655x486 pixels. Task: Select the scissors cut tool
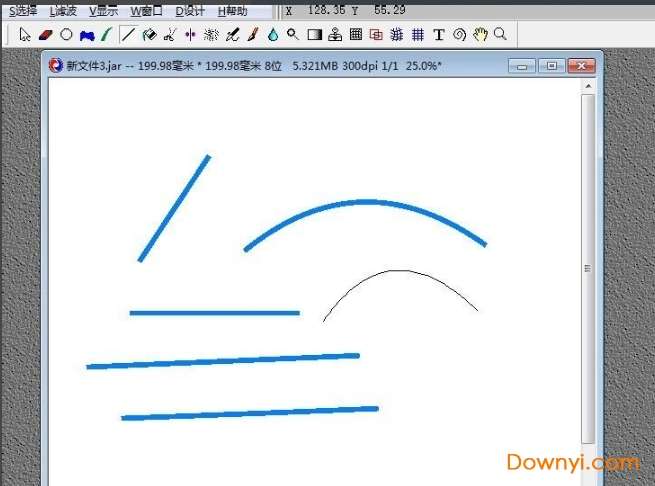coord(170,35)
